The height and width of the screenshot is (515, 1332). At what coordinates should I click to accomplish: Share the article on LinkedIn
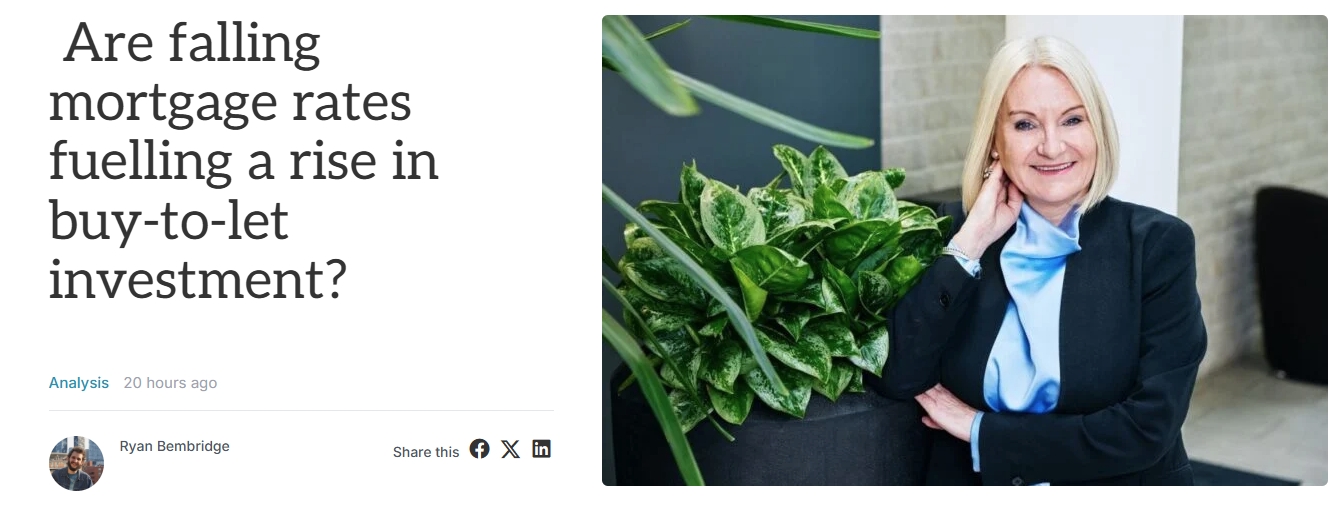pos(541,449)
